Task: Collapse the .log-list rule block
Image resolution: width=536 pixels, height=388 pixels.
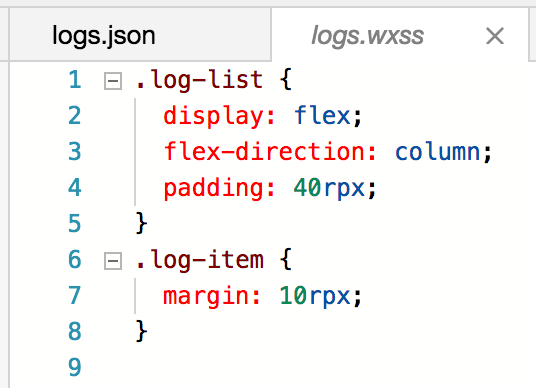Action: 113,81
